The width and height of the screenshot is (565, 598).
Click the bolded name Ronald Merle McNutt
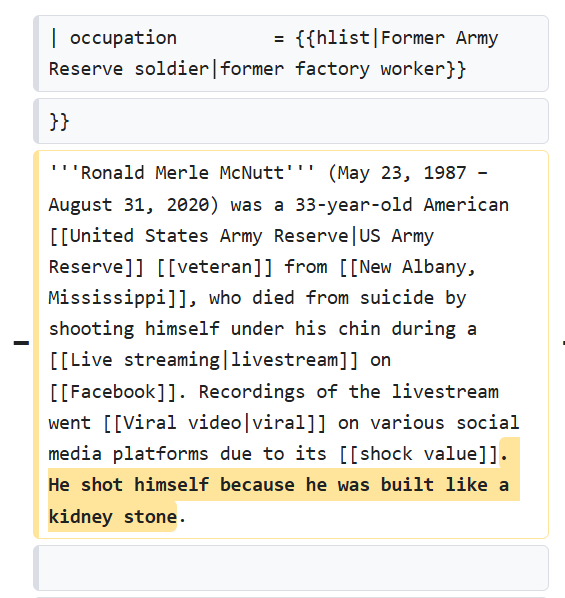182,173
